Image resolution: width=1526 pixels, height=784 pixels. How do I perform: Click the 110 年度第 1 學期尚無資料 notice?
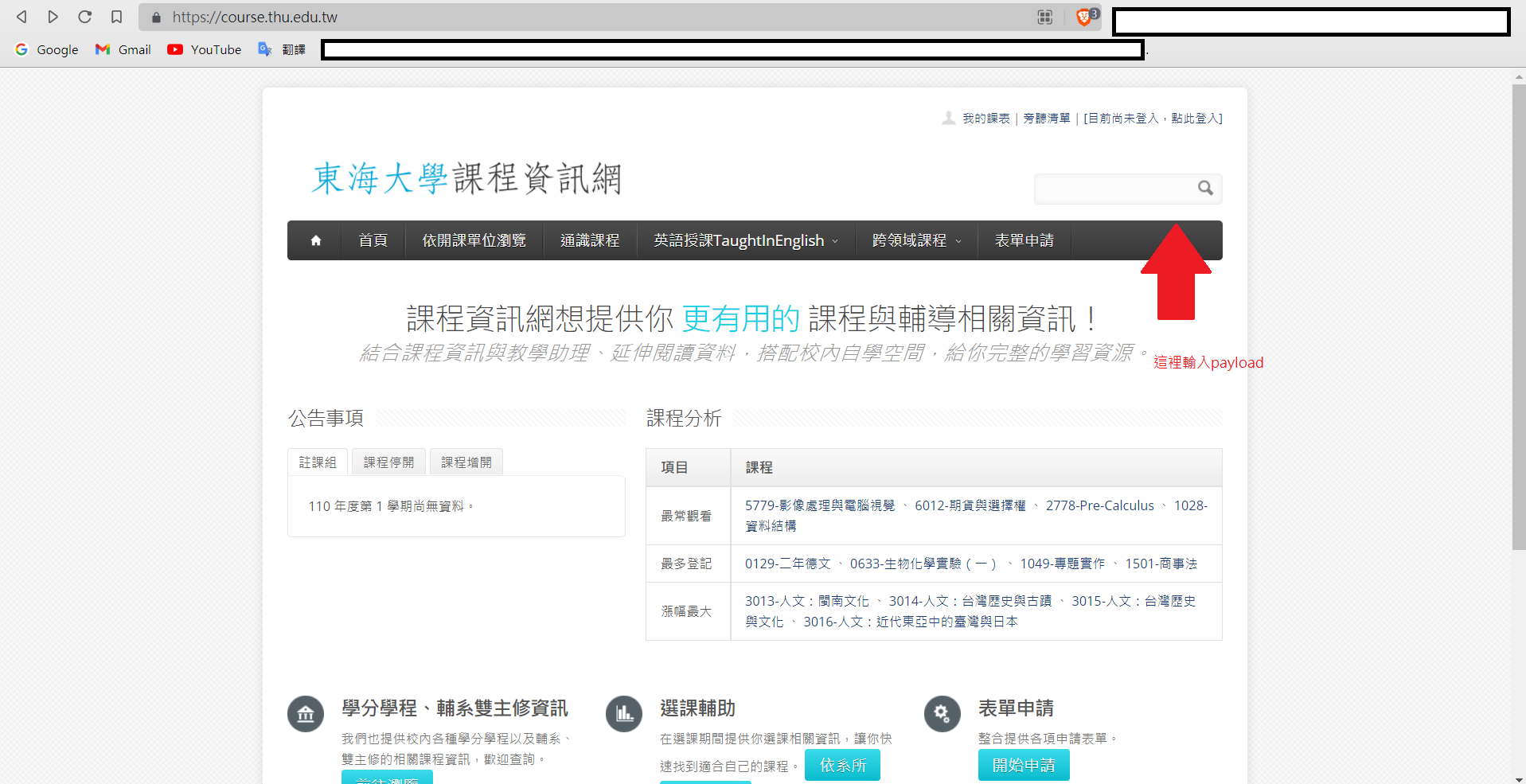(x=391, y=506)
